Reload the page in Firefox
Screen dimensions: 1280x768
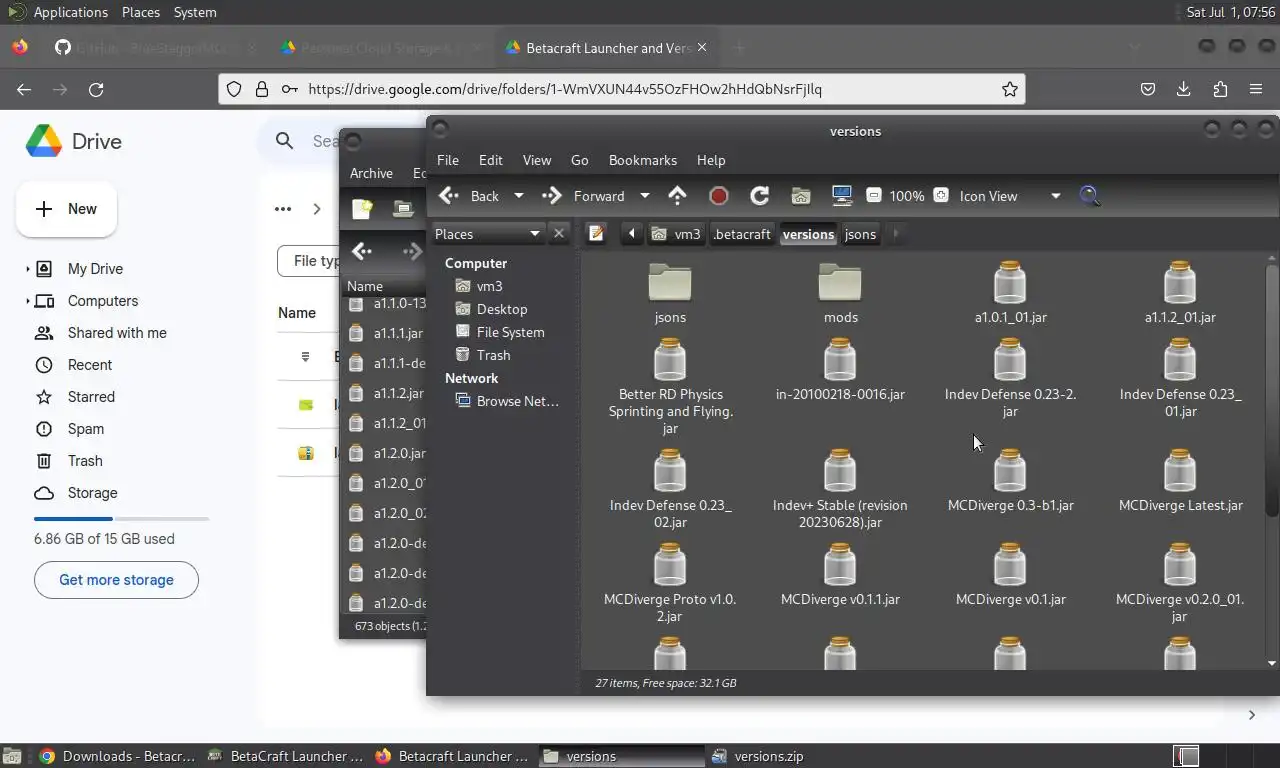(96, 89)
